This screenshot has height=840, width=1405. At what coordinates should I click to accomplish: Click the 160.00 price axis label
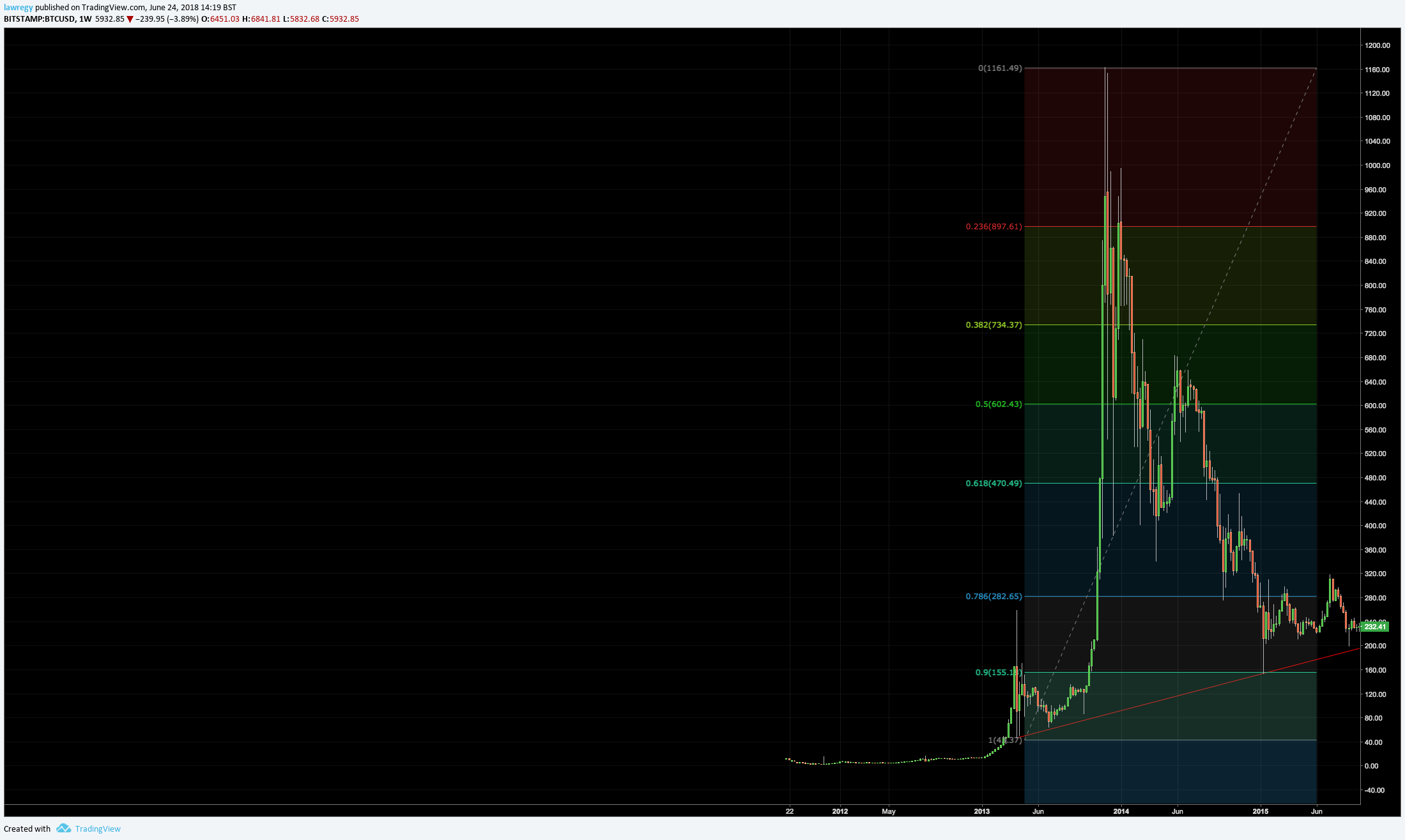point(1376,670)
